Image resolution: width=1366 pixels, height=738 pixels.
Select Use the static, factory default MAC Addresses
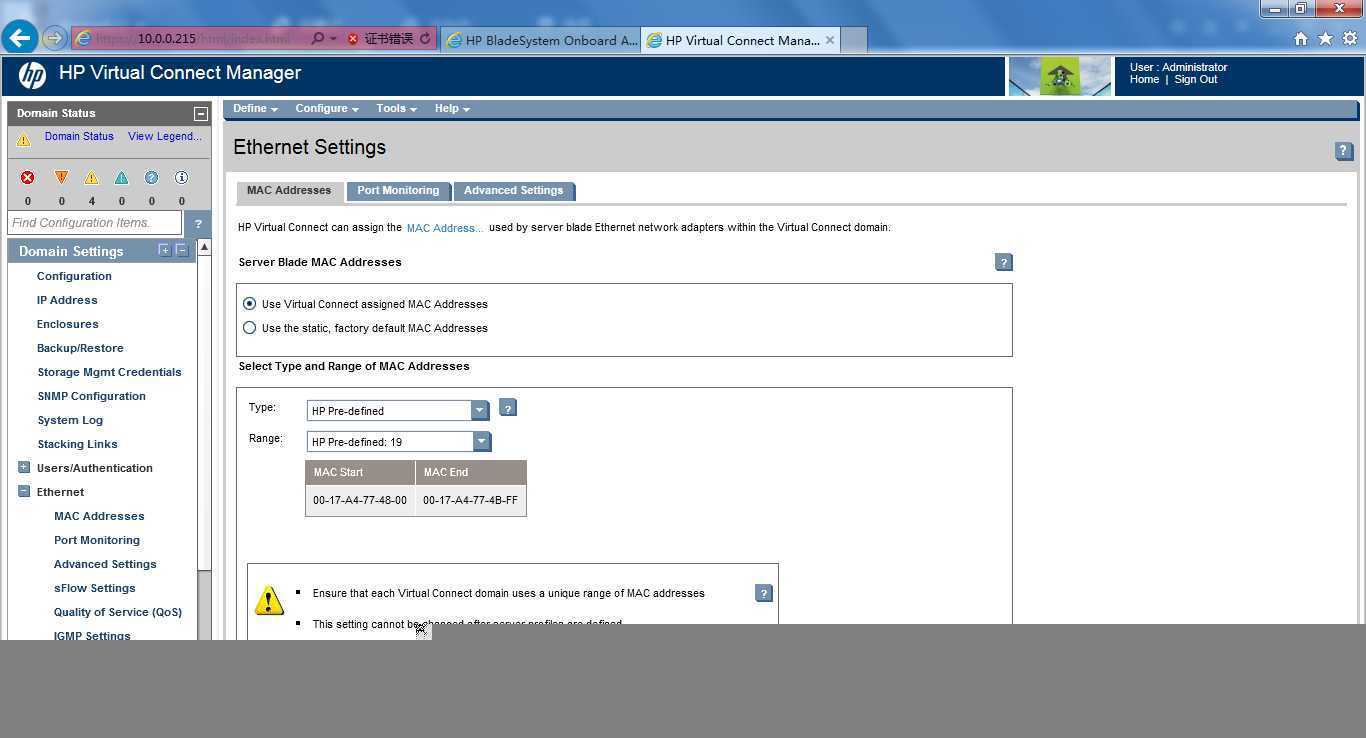(x=250, y=328)
